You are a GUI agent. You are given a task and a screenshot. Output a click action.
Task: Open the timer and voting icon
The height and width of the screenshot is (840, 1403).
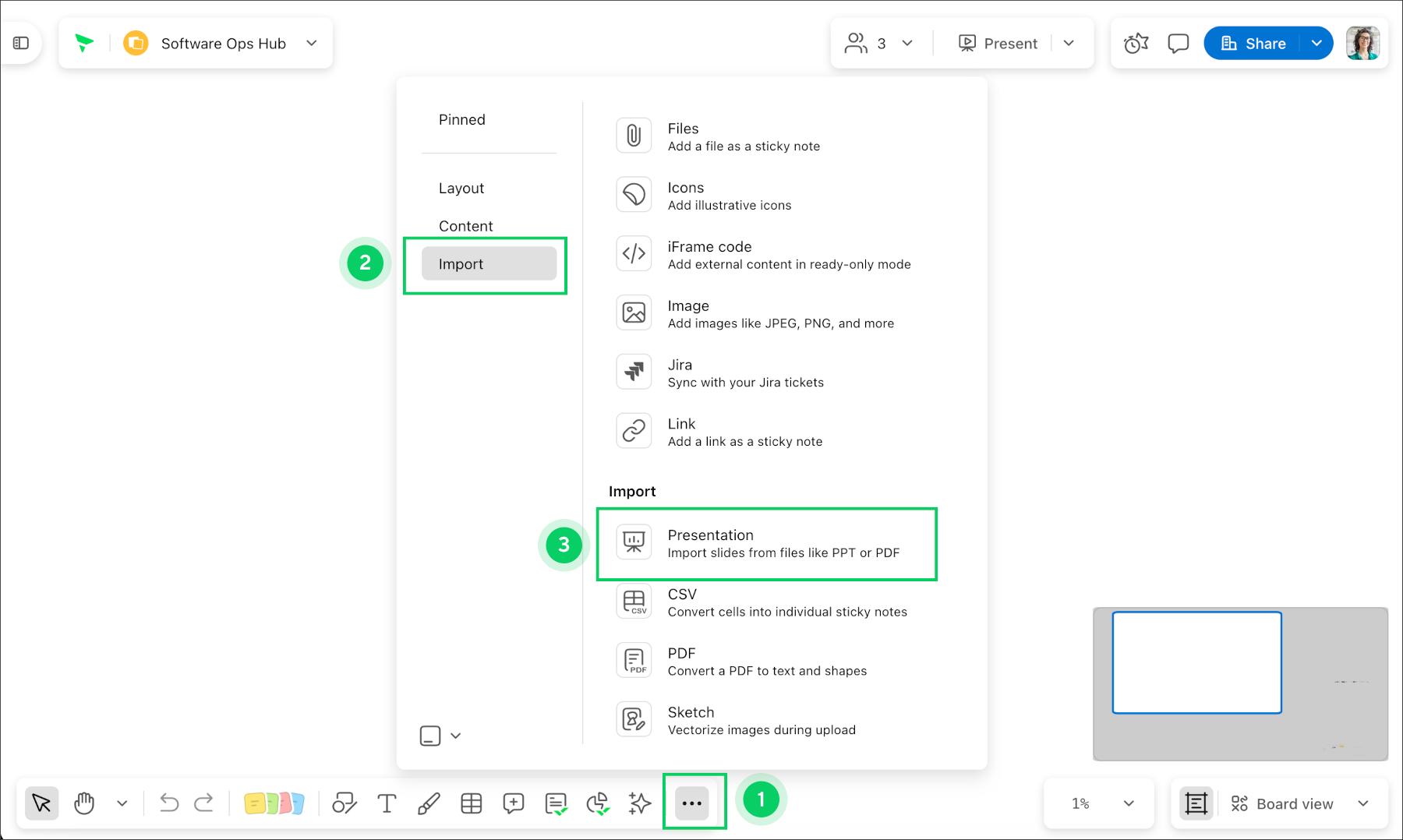[x=1136, y=43]
